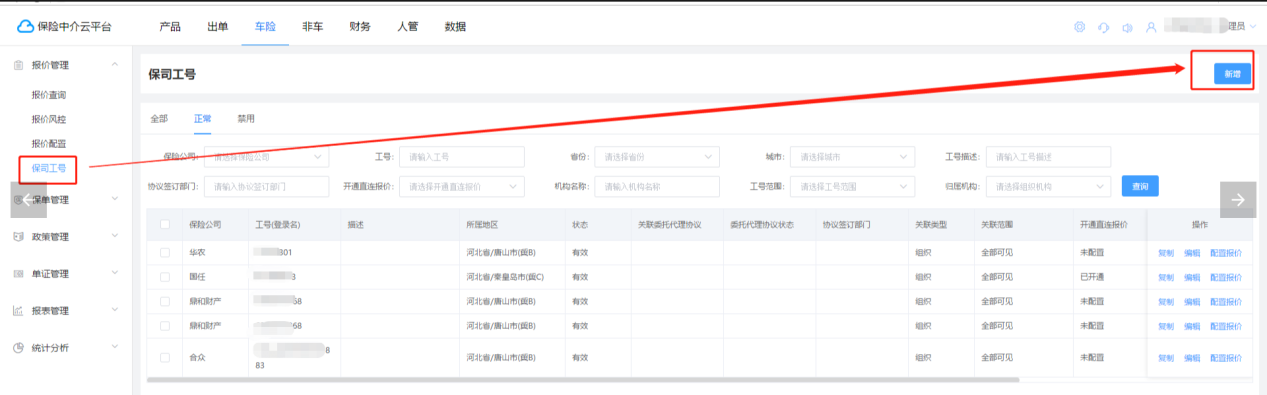Click 配置报价 in the 华农 row
This screenshot has width=1267, height=395.
(x=1226, y=253)
